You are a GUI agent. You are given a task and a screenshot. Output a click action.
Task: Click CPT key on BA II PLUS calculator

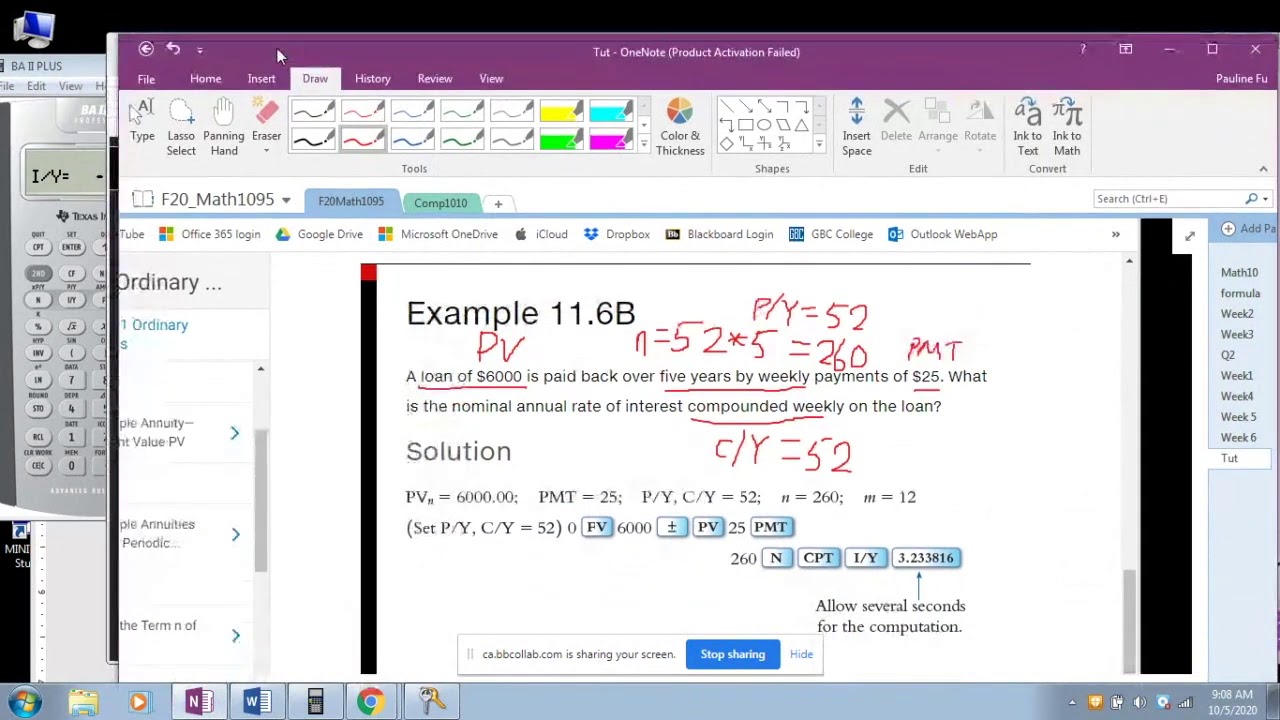pyautogui.click(x=38, y=247)
